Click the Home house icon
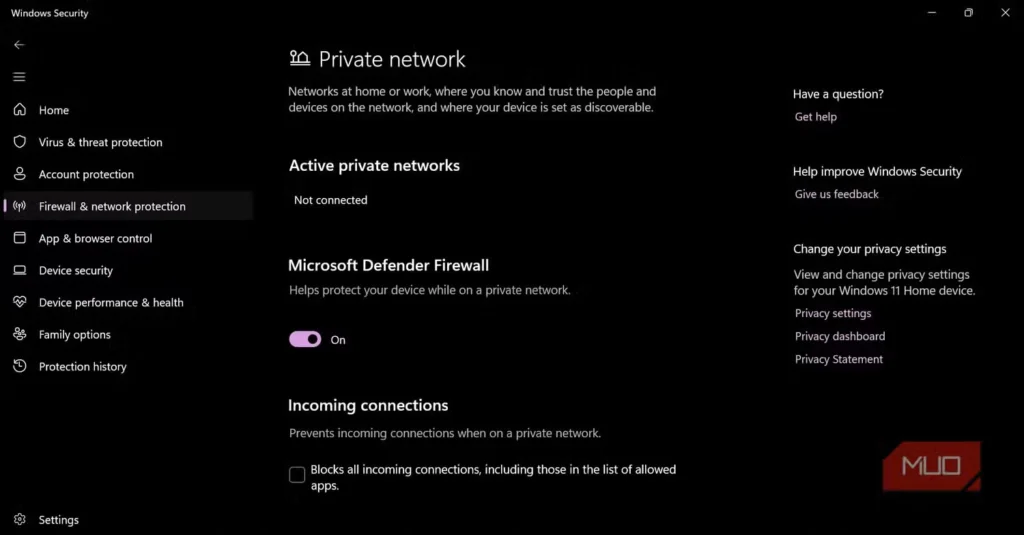This screenshot has width=1024, height=535. [x=19, y=110]
